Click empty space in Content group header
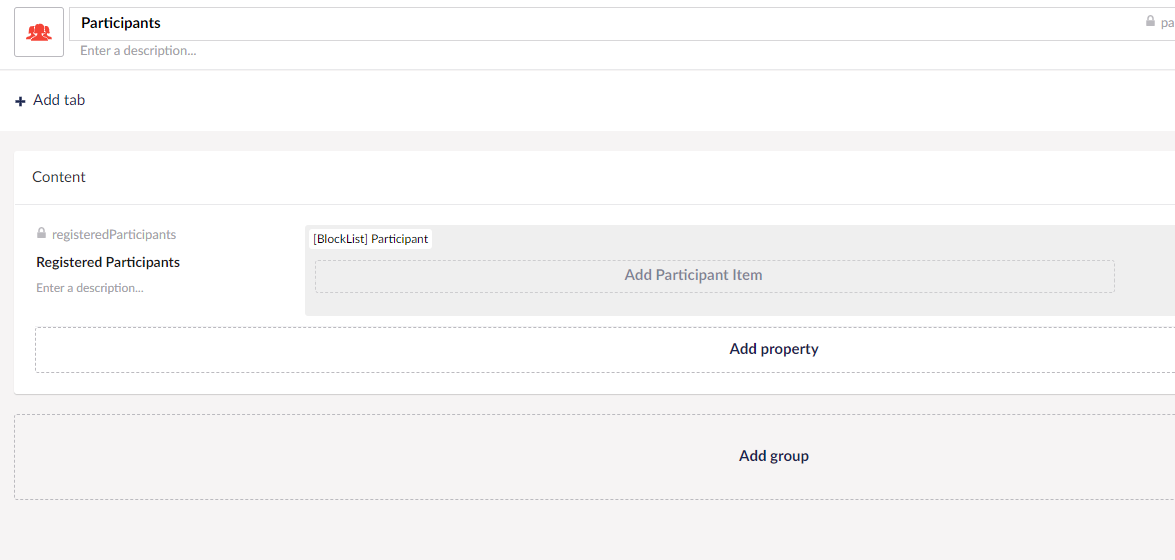The height and width of the screenshot is (560, 1175). point(599,177)
